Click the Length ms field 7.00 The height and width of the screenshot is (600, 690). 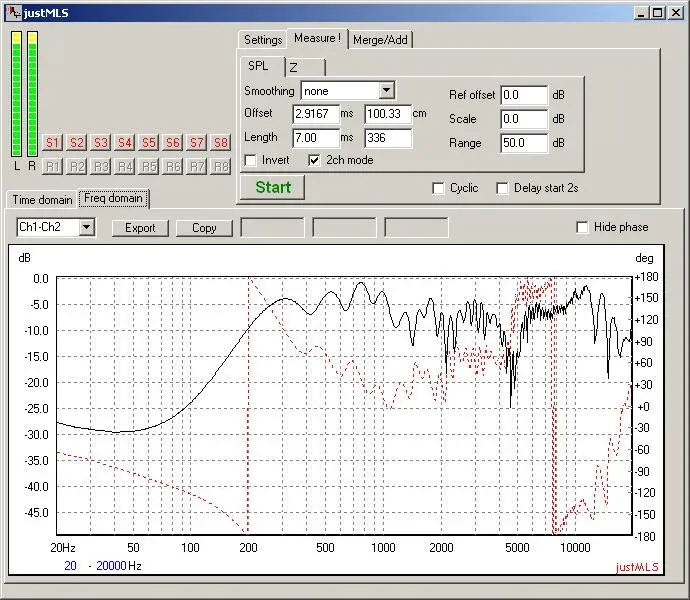pos(316,138)
